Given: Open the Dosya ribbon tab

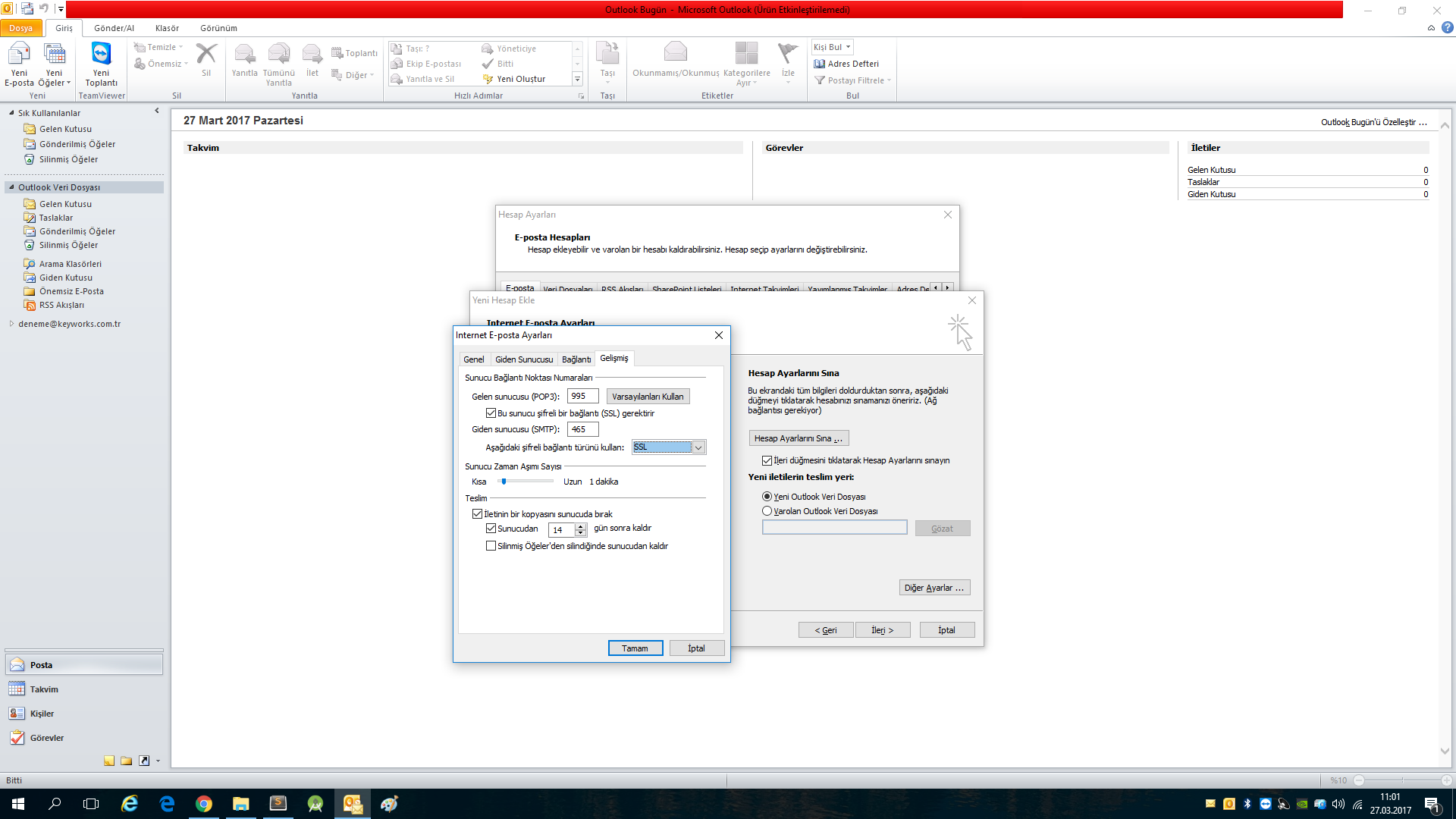Looking at the screenshot, I should click(21, 28).
